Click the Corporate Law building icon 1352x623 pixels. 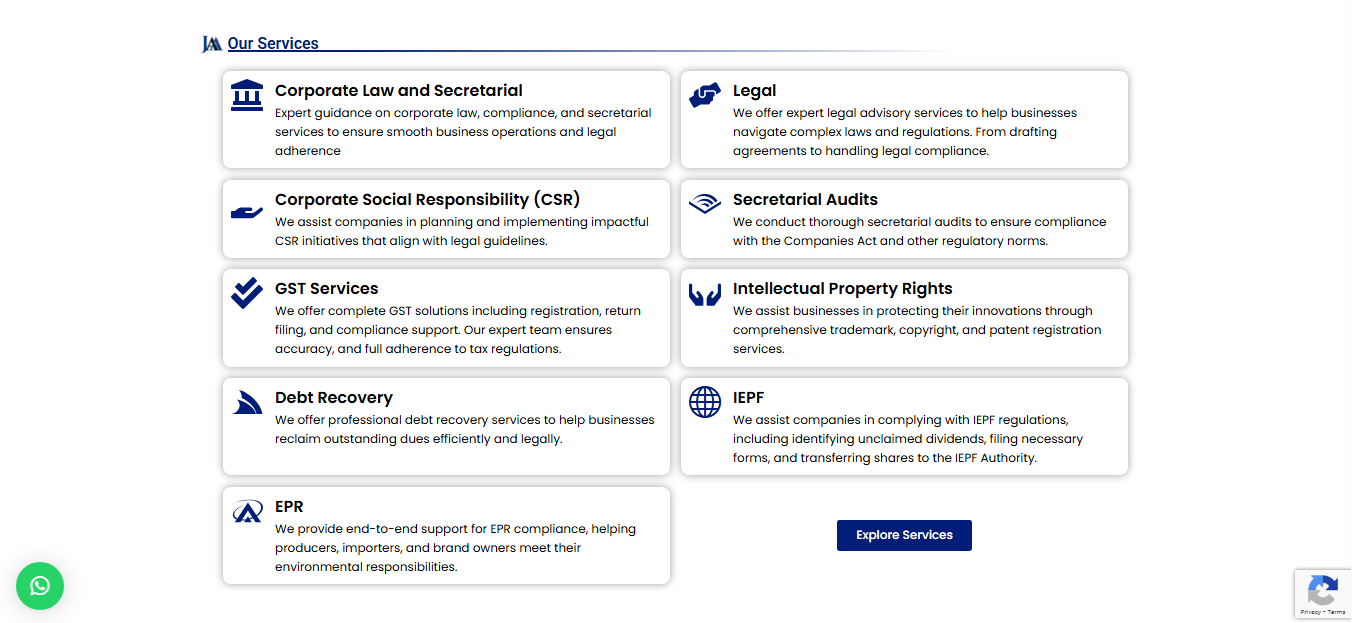pyautogui.click(x=247, y=96)
